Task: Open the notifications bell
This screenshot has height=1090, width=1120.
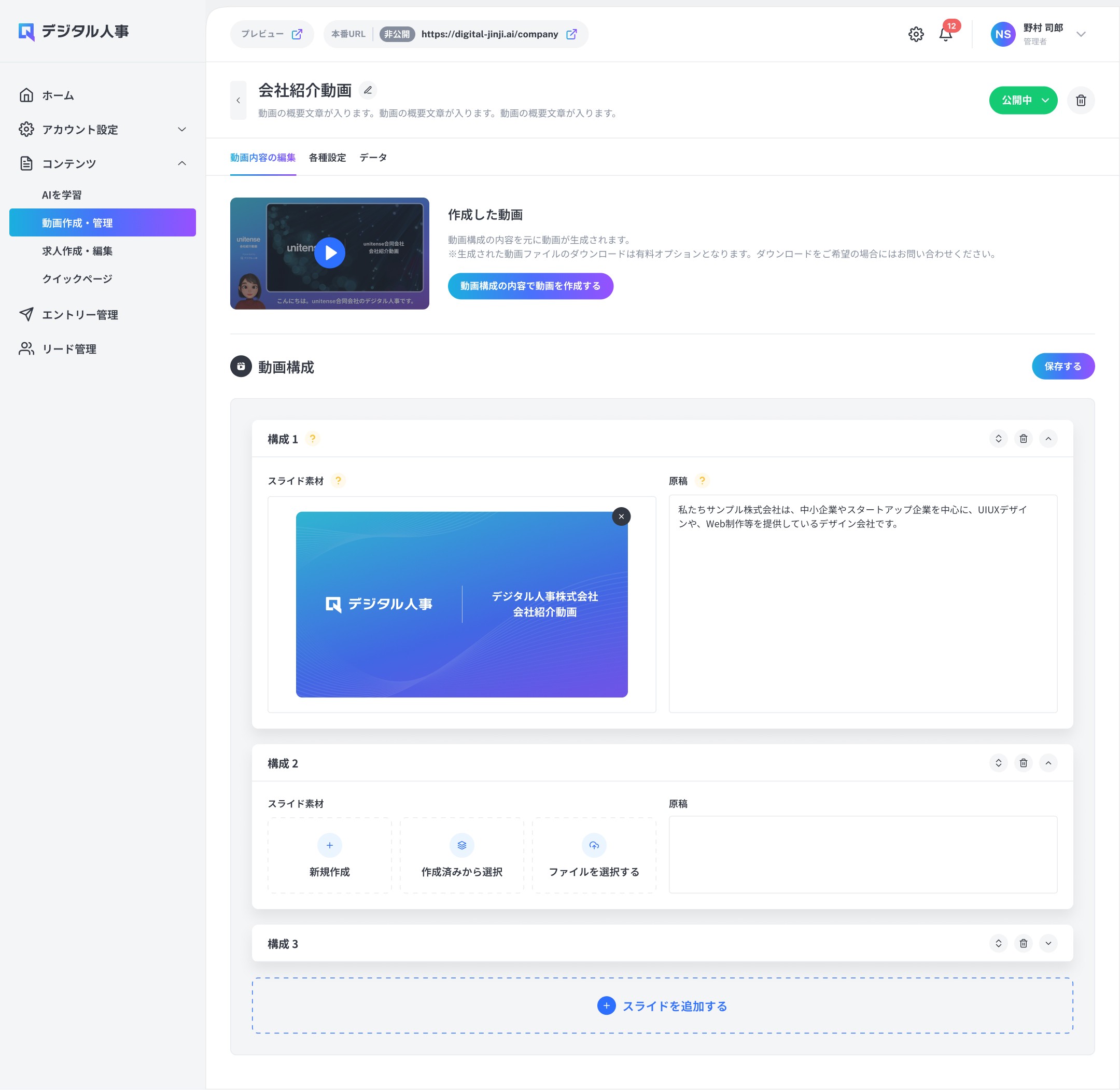Action: coord(945,34)
